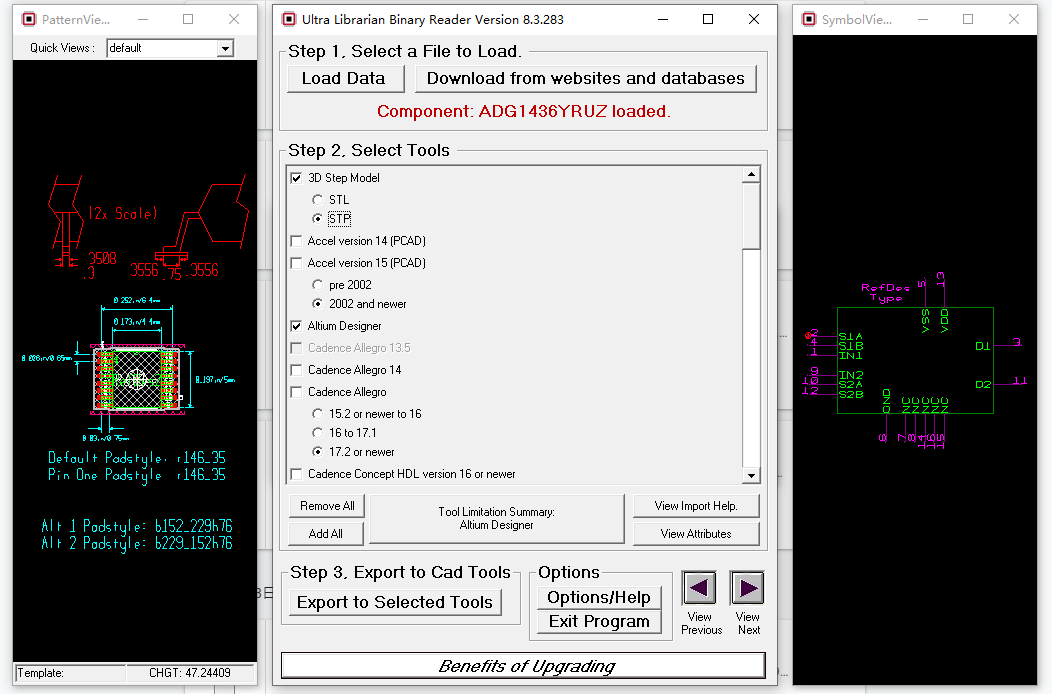Select the 17.2 or newer radio option
The image size is (1052, 694).
click(x=317, y=452)
